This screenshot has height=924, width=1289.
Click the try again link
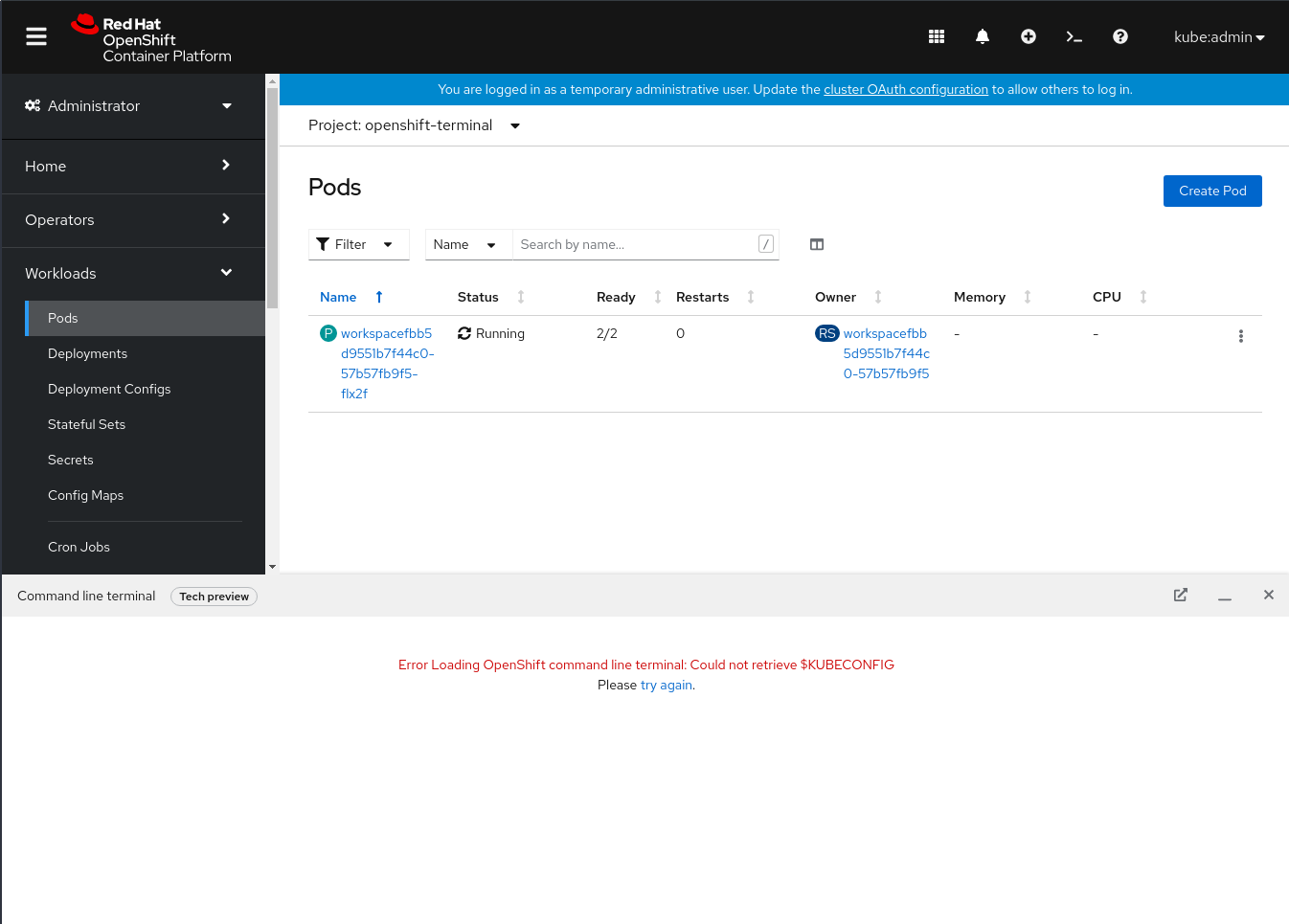667,686
